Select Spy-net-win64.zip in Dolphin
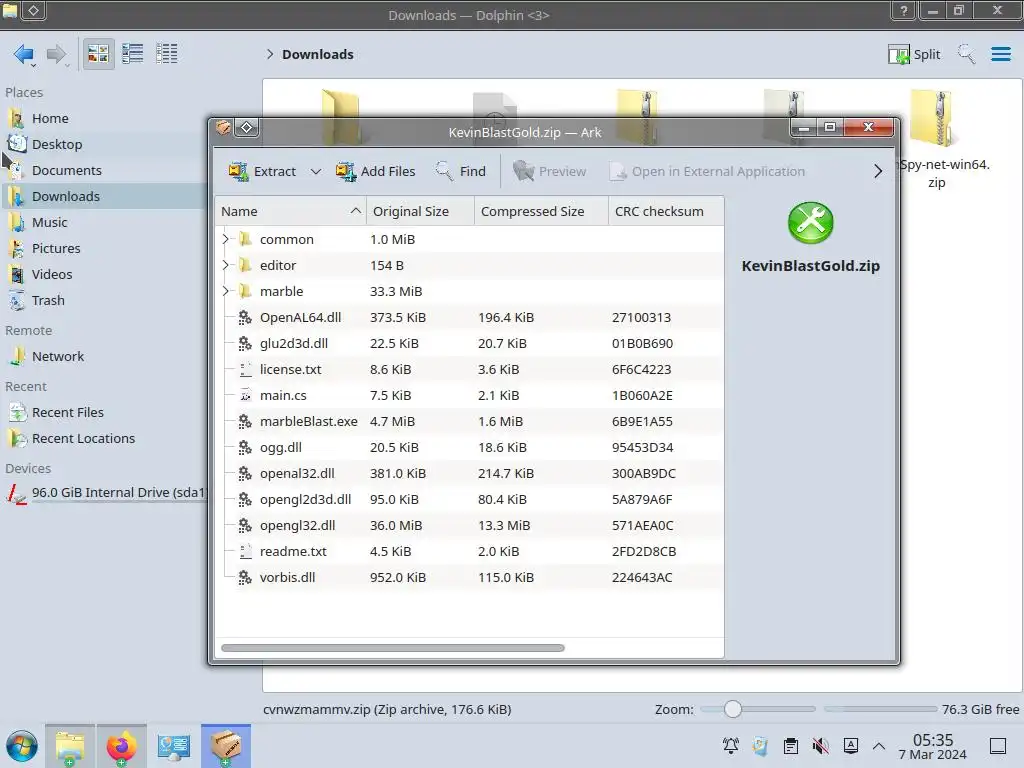 click(x=936, y=138)
